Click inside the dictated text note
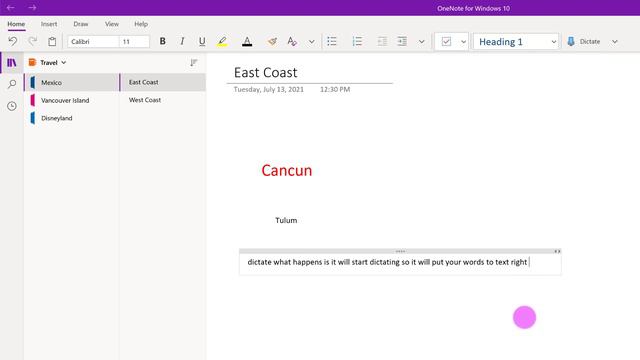Image resolution: width=640 pixels, height=360 pixels. pyautogui.click(x=387, y=262)
